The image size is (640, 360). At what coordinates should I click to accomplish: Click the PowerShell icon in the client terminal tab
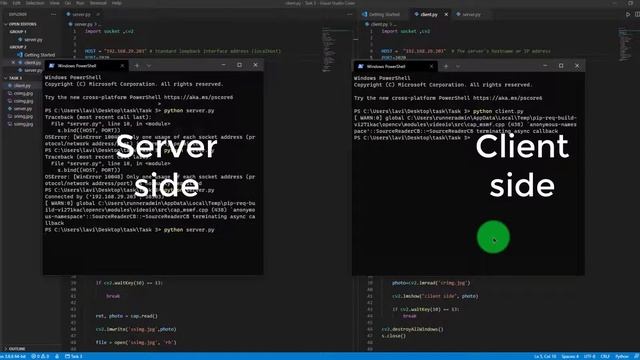[x=361, y=66]
